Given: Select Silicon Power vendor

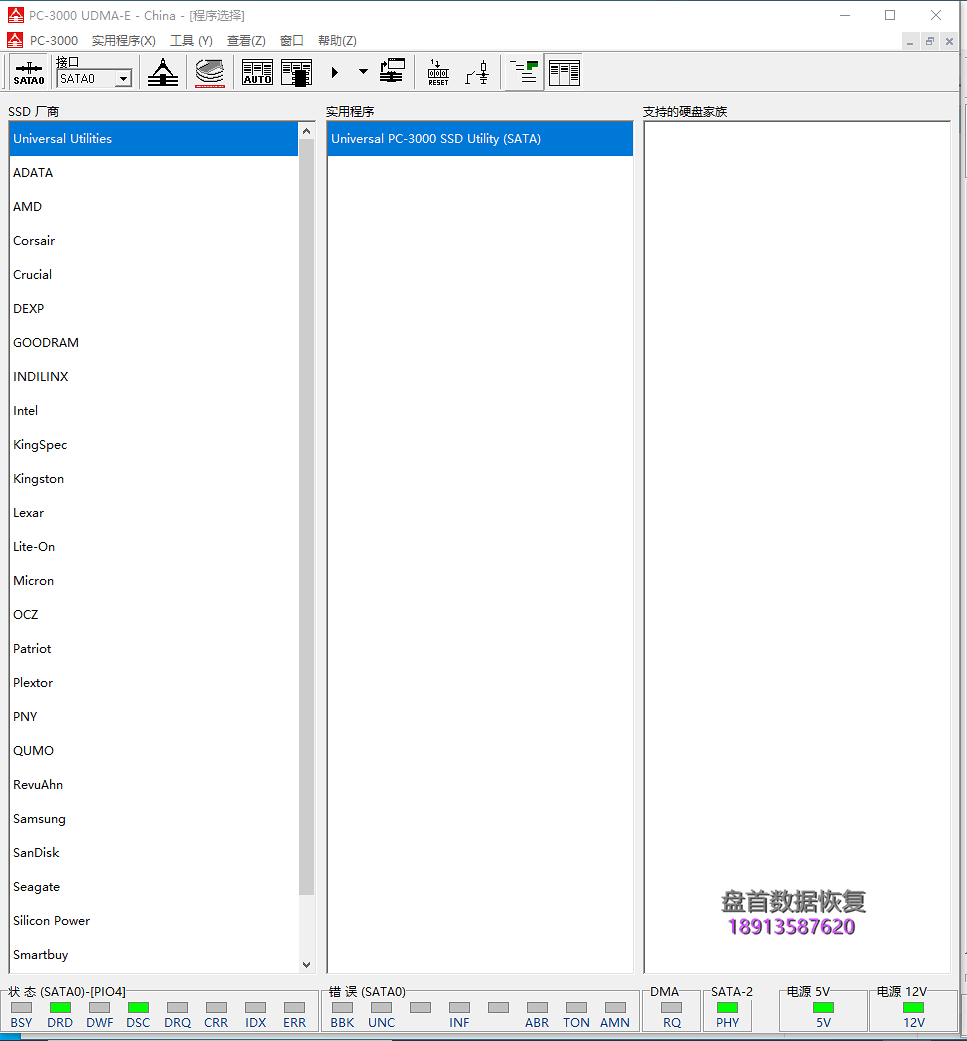Looking at the screenshot, I should pyautogui.click(x=154, y=920).
